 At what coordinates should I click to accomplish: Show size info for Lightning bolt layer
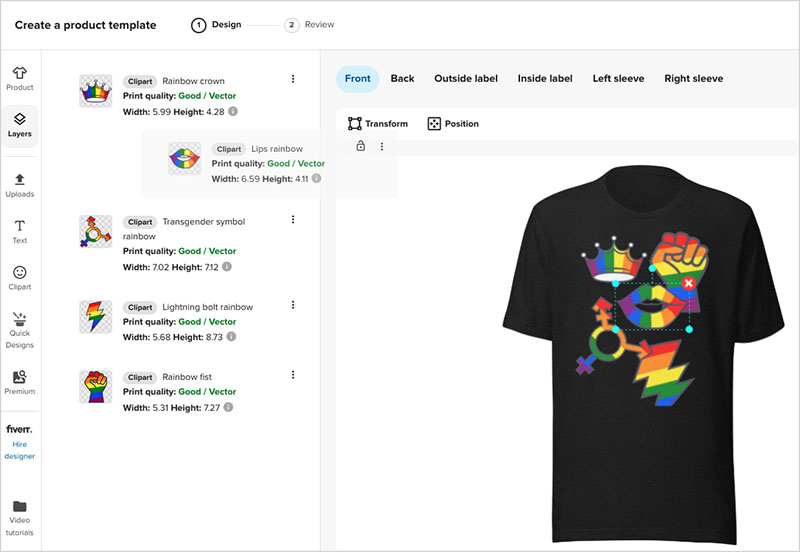pos(231,337)
